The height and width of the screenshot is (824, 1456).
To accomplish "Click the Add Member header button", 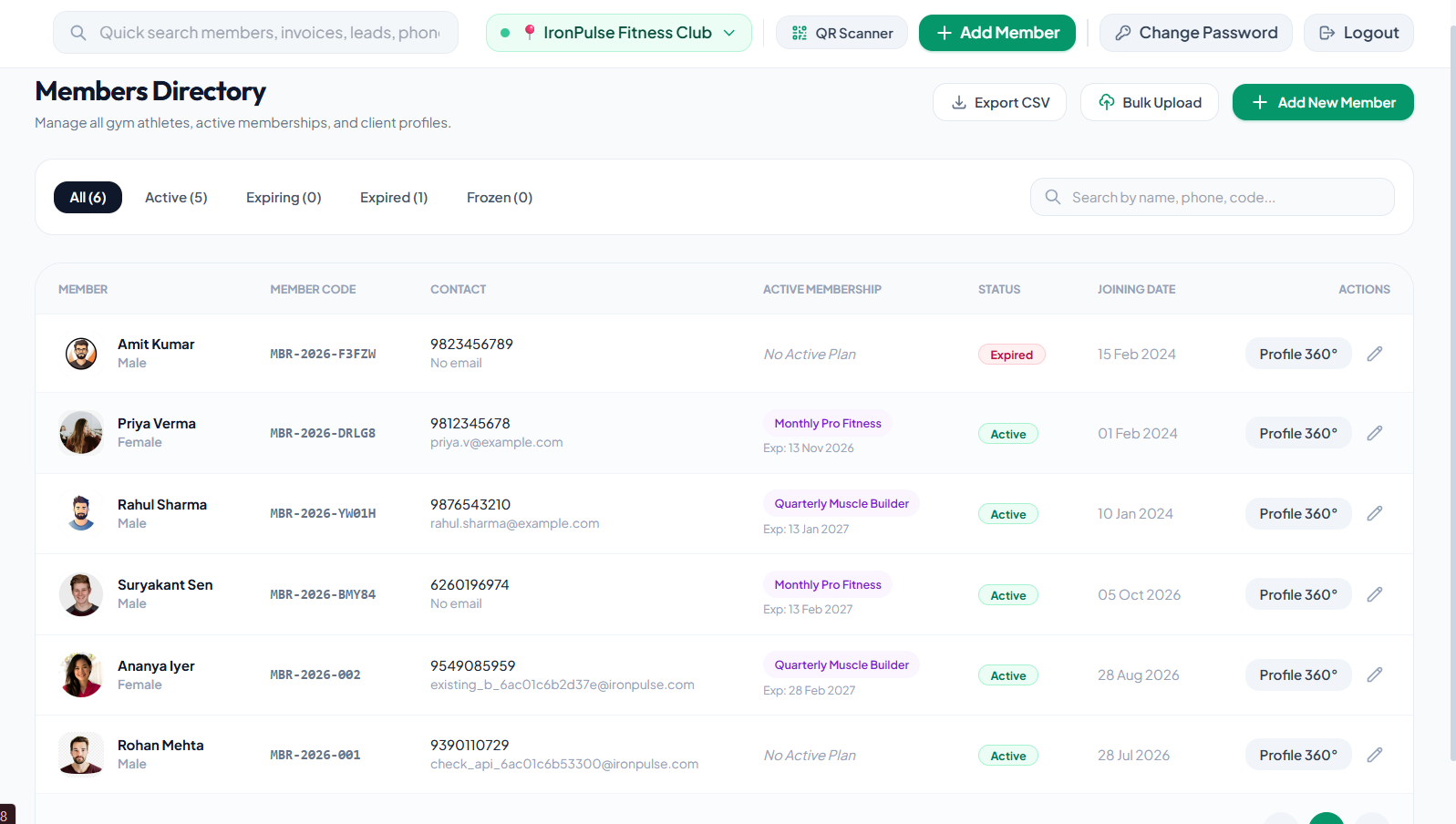I will pos(997,33).
